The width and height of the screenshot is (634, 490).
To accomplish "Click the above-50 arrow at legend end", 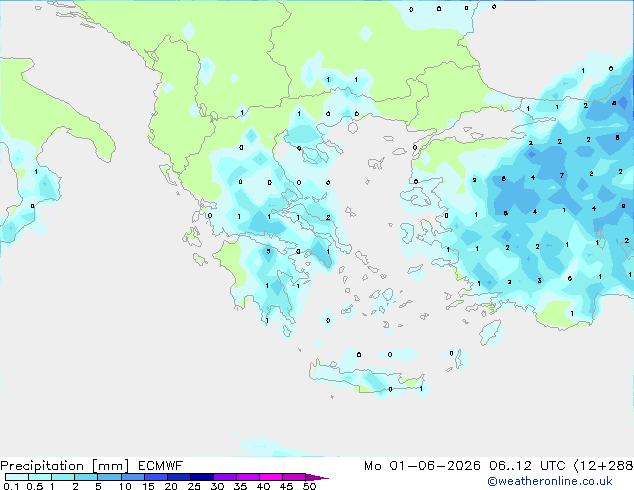I will [x=317, y=477].
